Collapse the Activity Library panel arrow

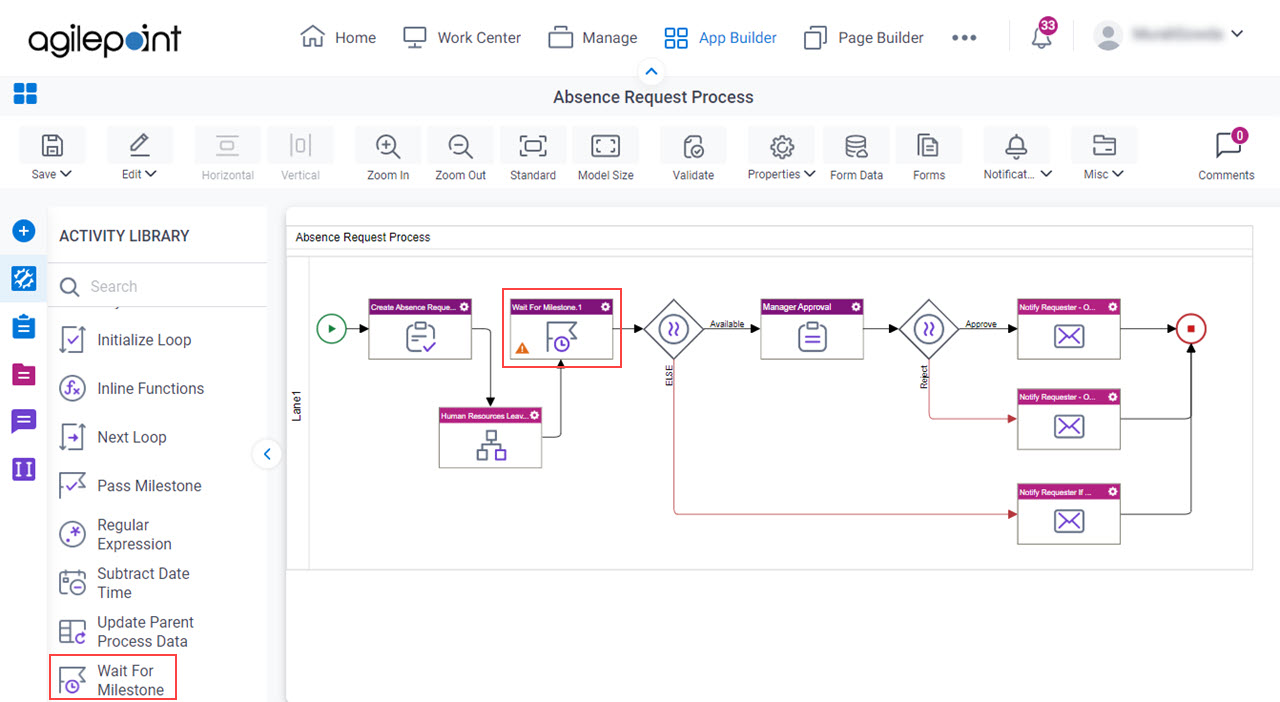click(x=267, y=454)
